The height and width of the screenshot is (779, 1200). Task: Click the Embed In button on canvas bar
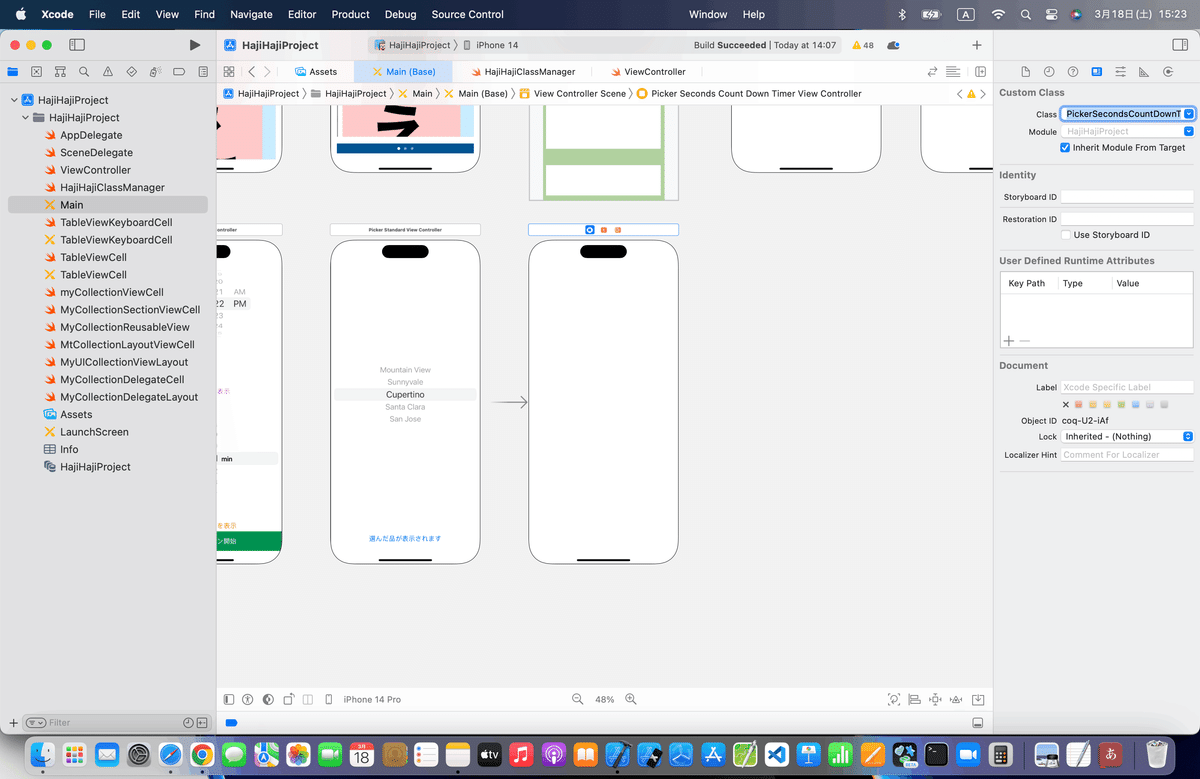[978, 699]
